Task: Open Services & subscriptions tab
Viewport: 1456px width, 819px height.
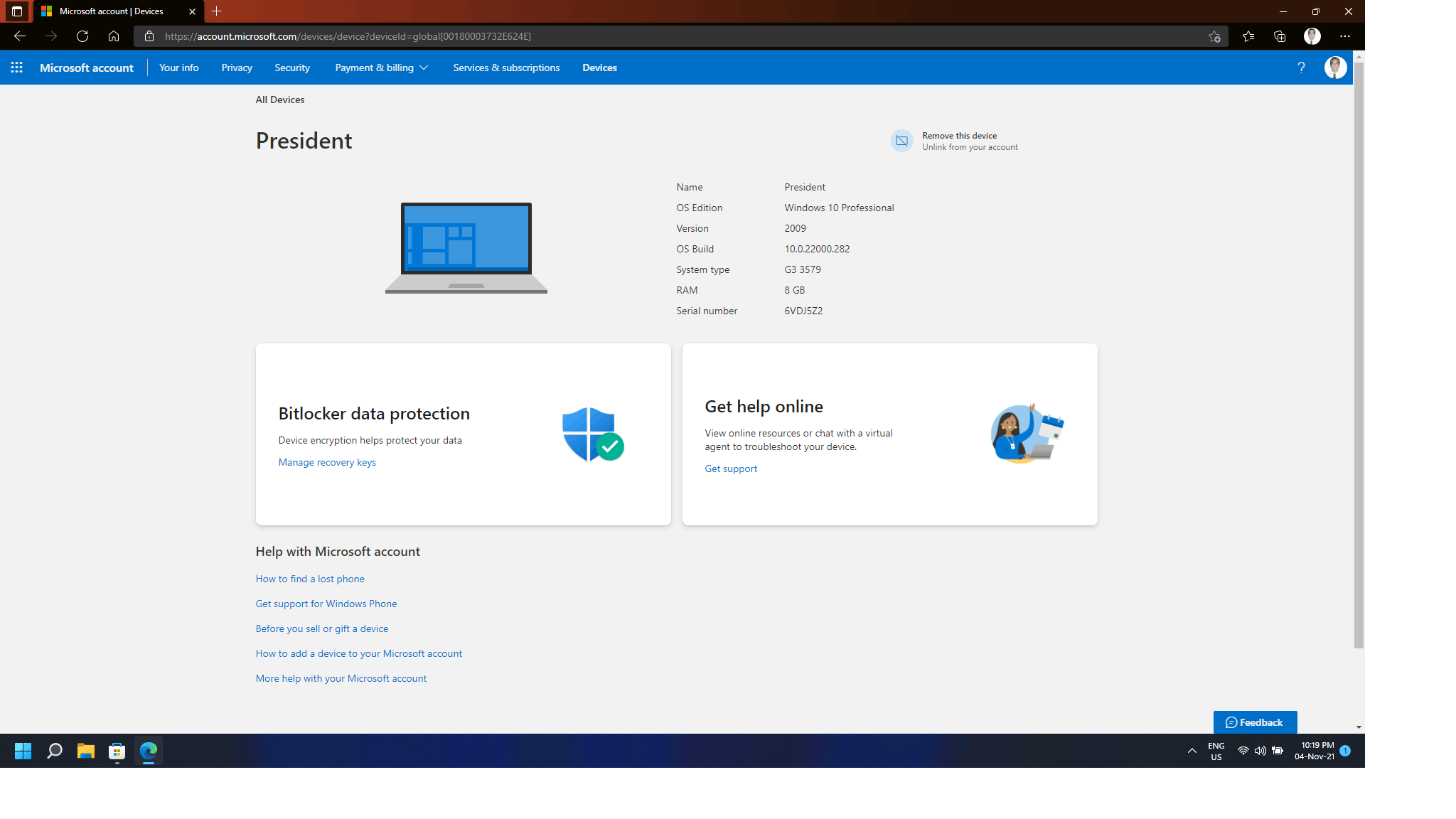Action: point(506,68)
